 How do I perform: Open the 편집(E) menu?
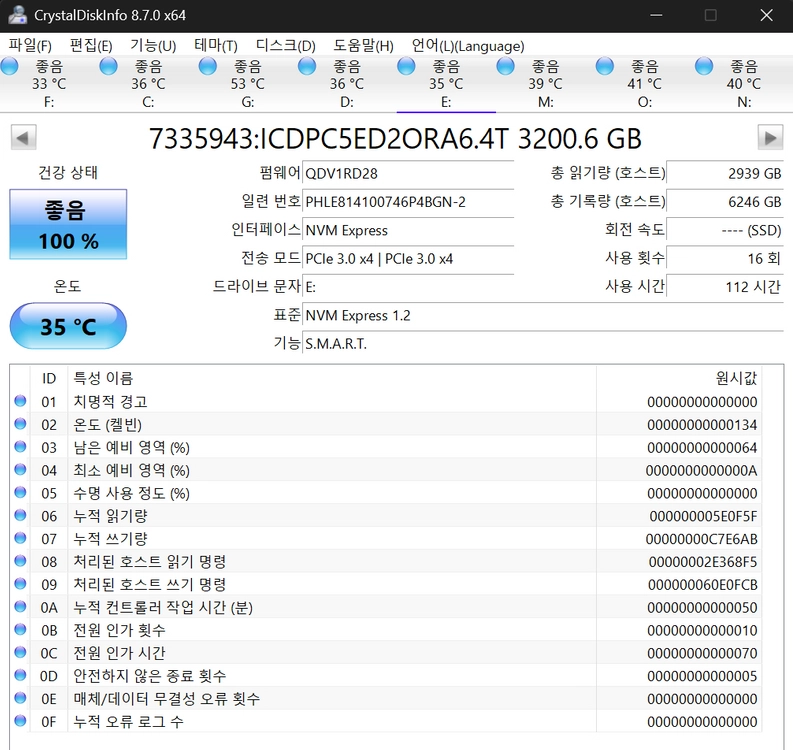tap(91, 46)
